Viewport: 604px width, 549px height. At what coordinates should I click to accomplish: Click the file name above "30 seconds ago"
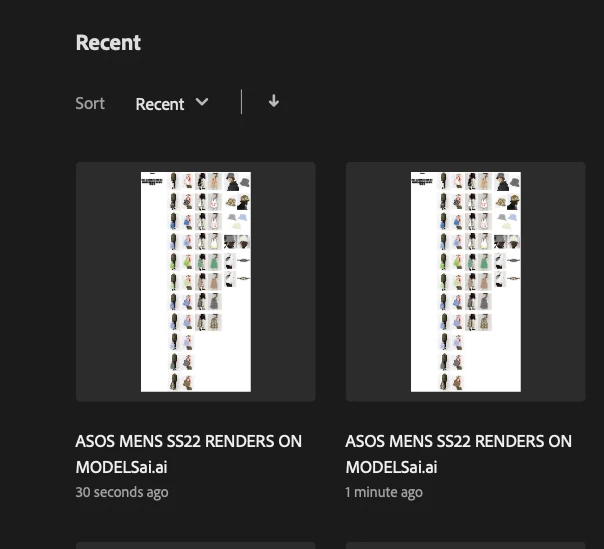(x=189, y=454)
